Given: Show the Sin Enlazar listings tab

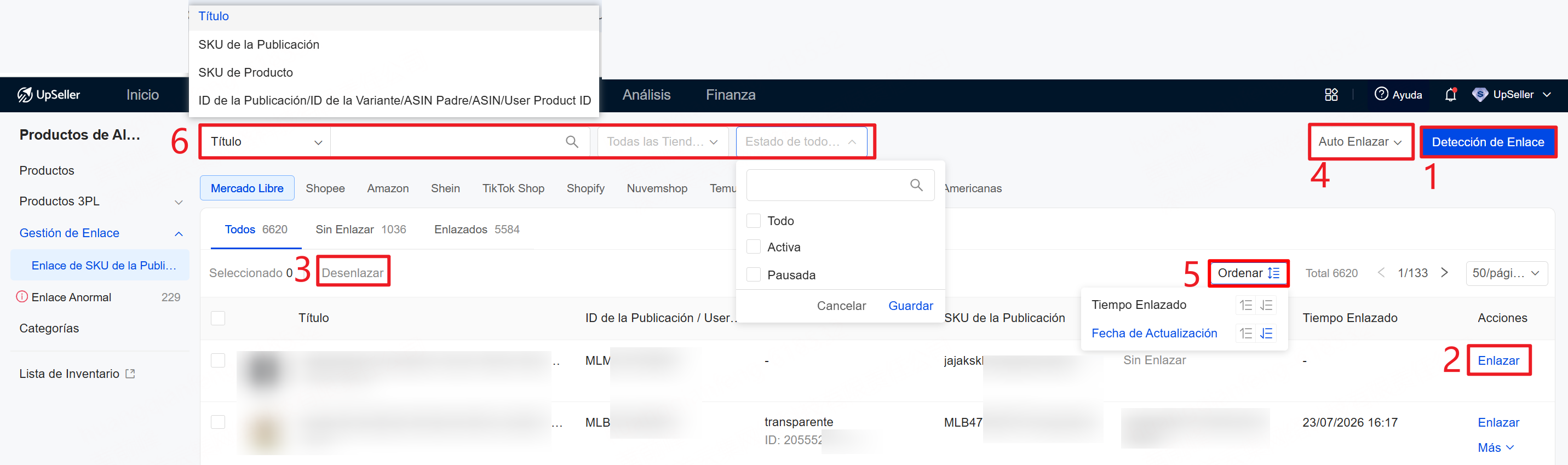Looking at the screenshot, I should [x=360, y=229].
